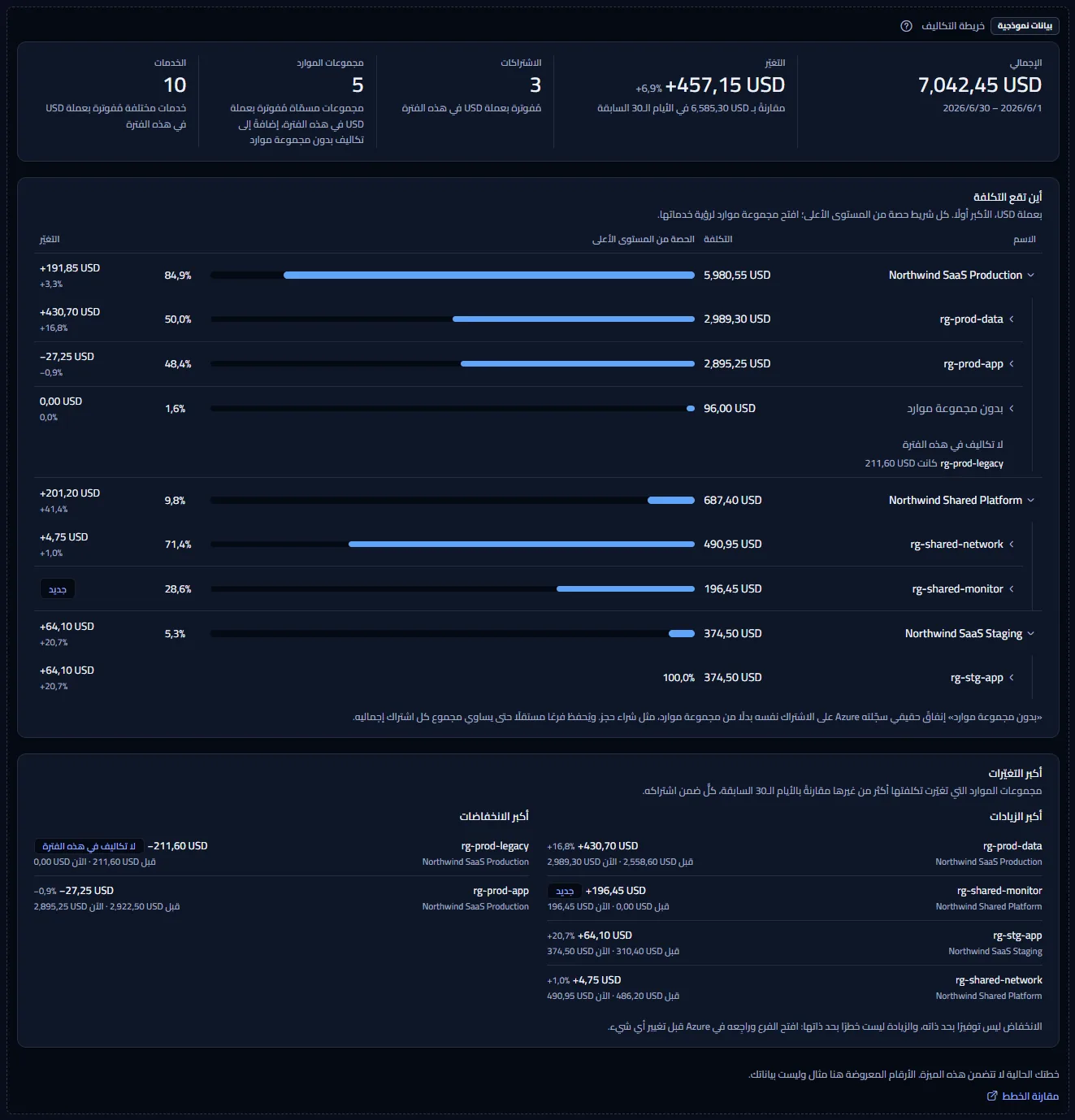Screen dimensions: 1075x1120
Task: Expand the rg-prod-app resource group row
Action: click(x=1012, y=364)
